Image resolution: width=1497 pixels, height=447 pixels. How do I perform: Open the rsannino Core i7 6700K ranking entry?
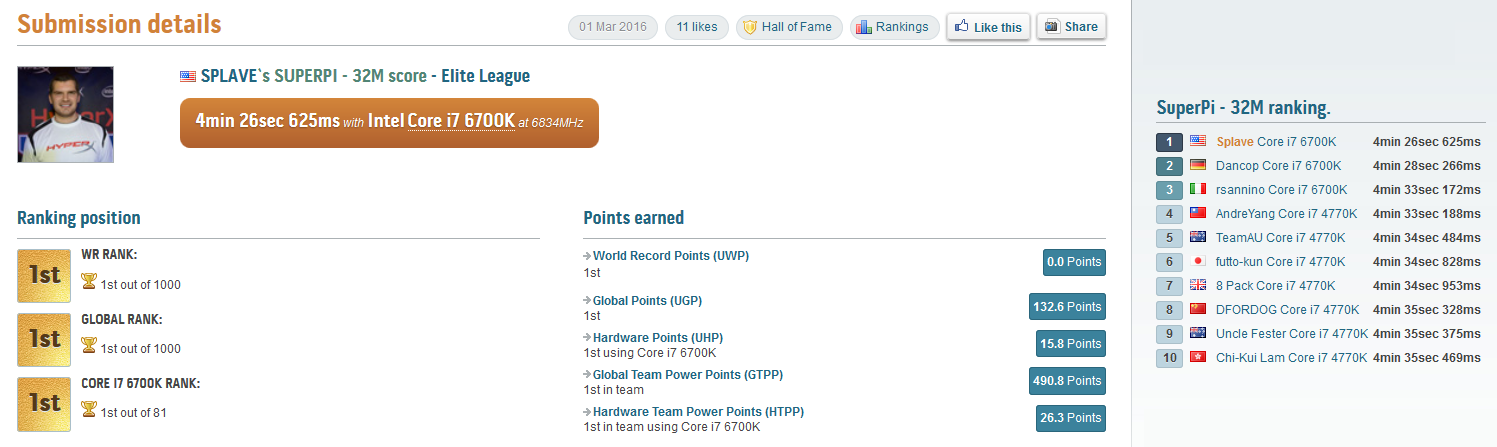click(1281, 190)
